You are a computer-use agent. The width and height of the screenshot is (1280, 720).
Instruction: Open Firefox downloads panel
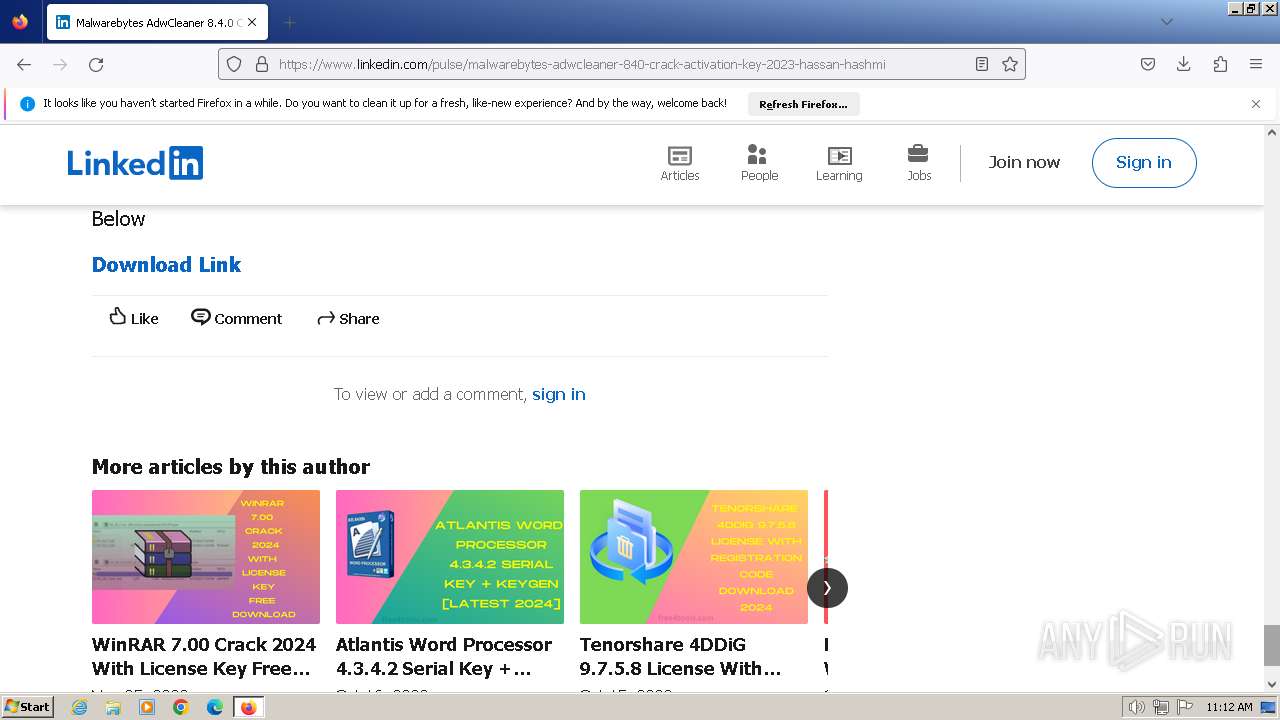coord(1184,64)
